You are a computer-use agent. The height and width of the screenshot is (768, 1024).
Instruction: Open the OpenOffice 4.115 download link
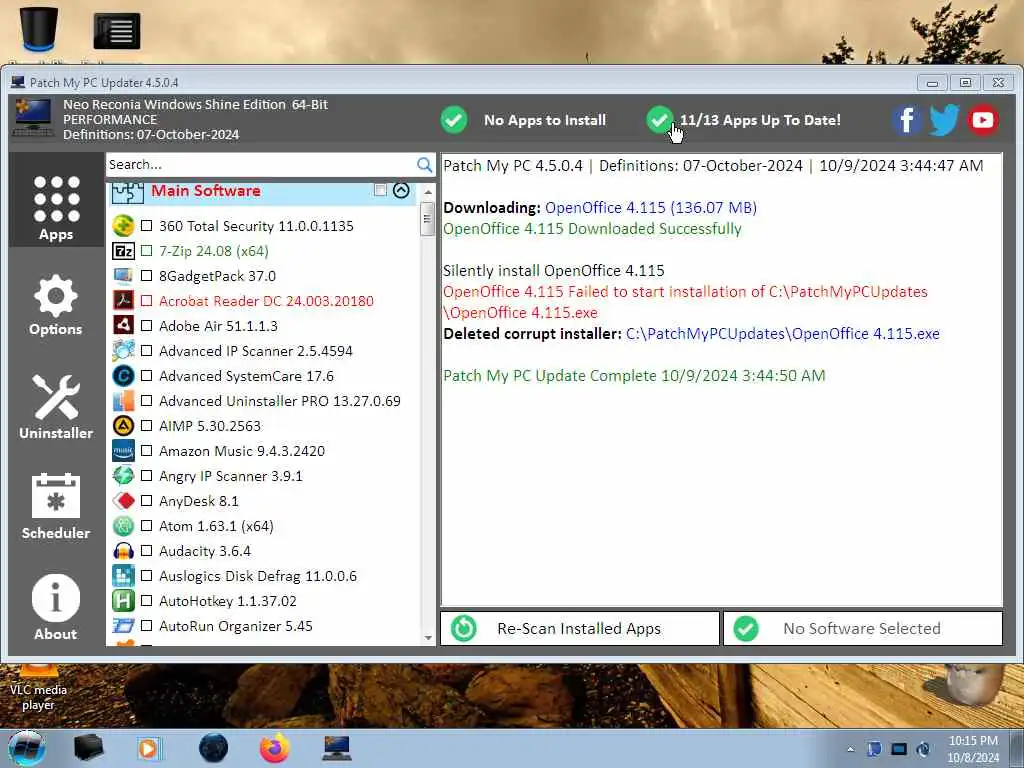[650, 208]
